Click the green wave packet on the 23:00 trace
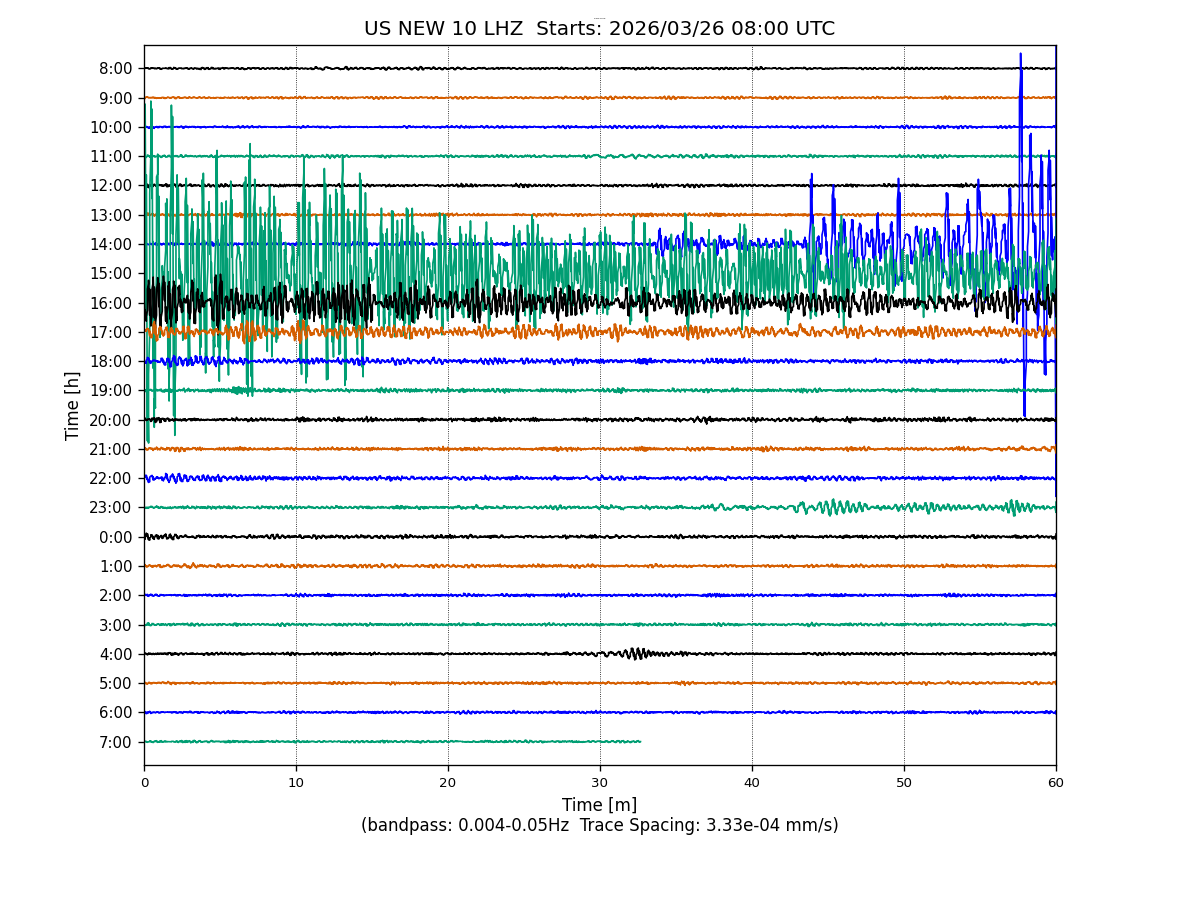1200x900 pixels. tap(832, 507)
